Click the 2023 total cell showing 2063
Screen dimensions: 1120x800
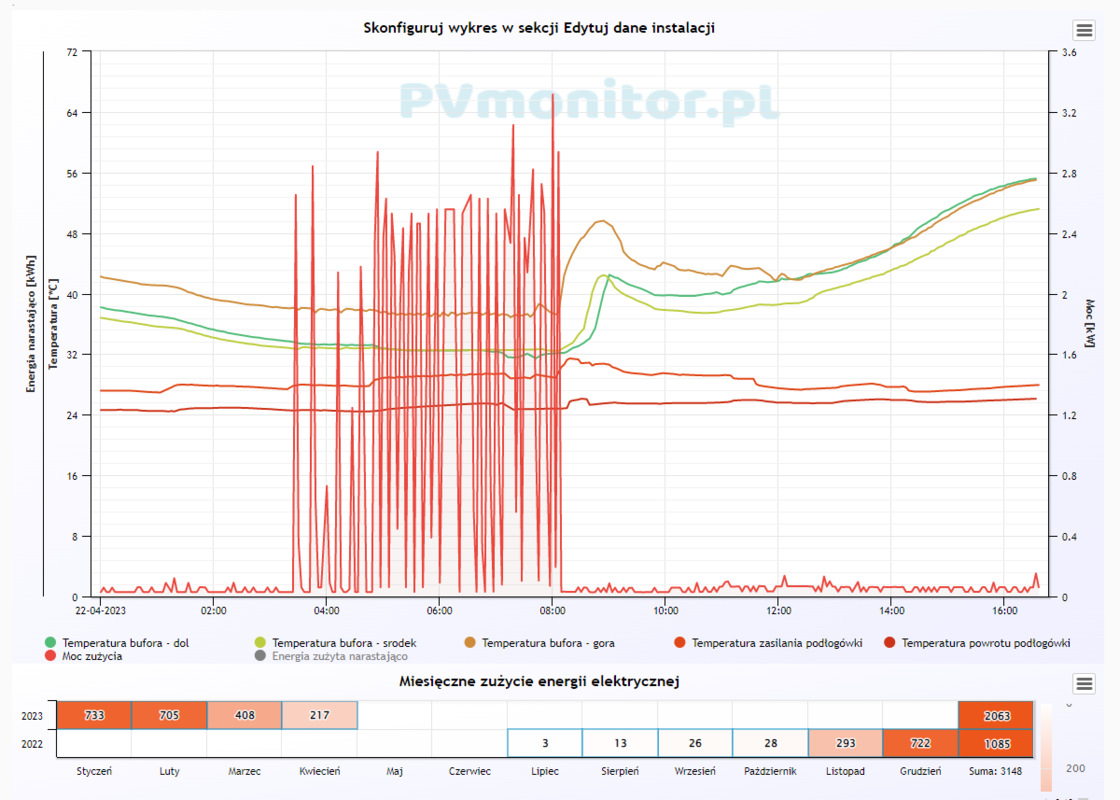tap(996, 715)
